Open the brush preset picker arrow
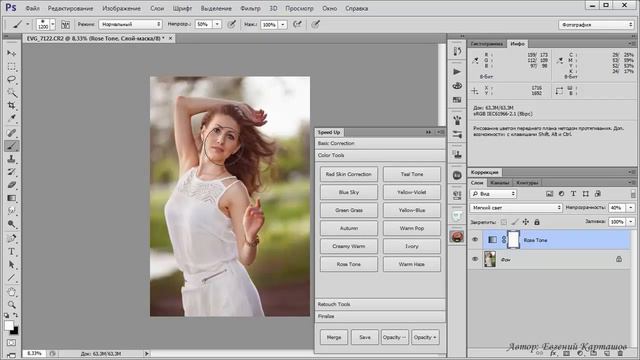 (x=53, y=24)
